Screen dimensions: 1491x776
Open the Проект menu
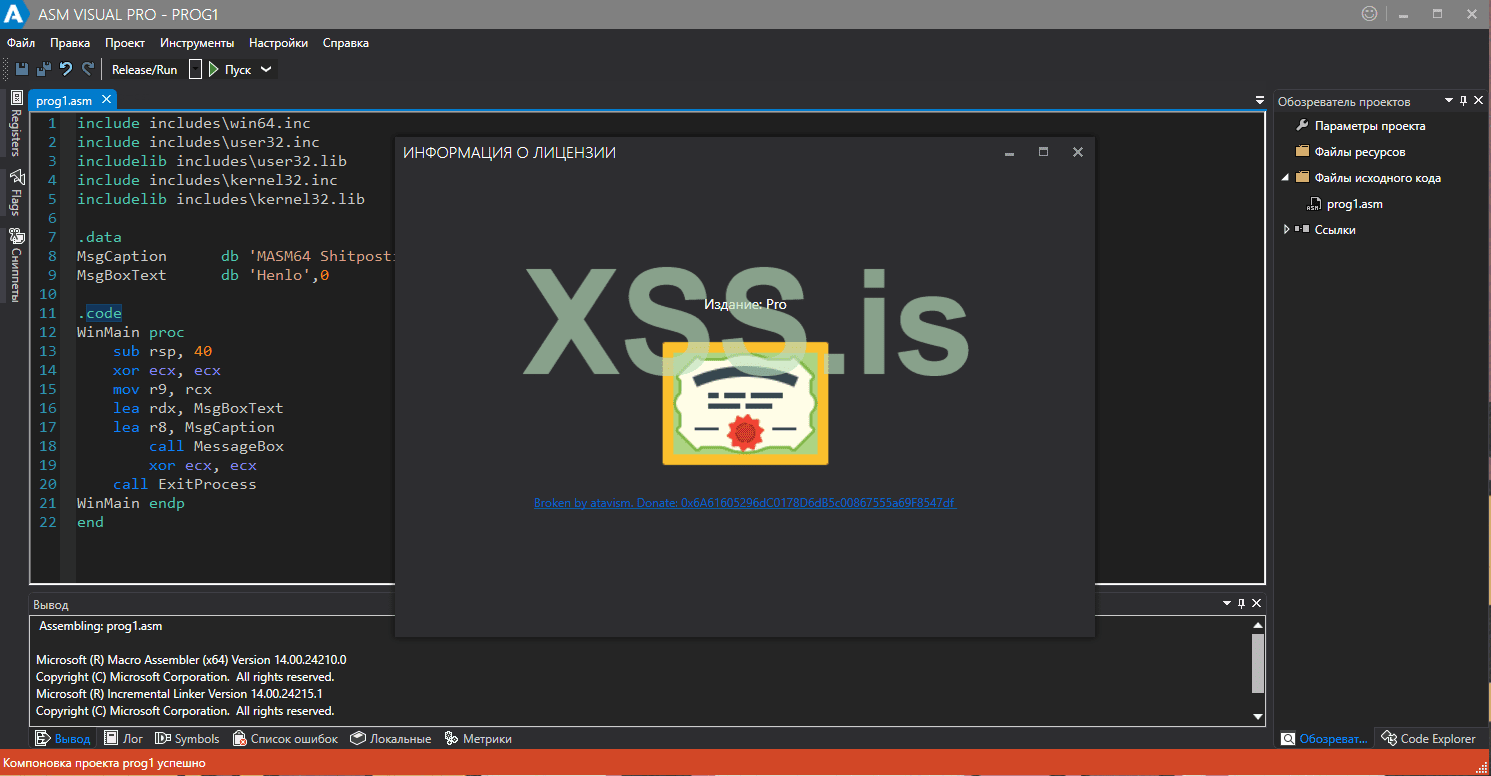125,43
